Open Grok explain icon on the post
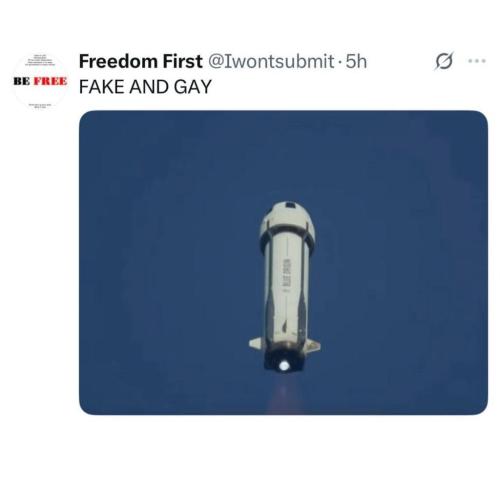Image resolution: width=500 pixels, height=485 pixels. pos(444,61)
